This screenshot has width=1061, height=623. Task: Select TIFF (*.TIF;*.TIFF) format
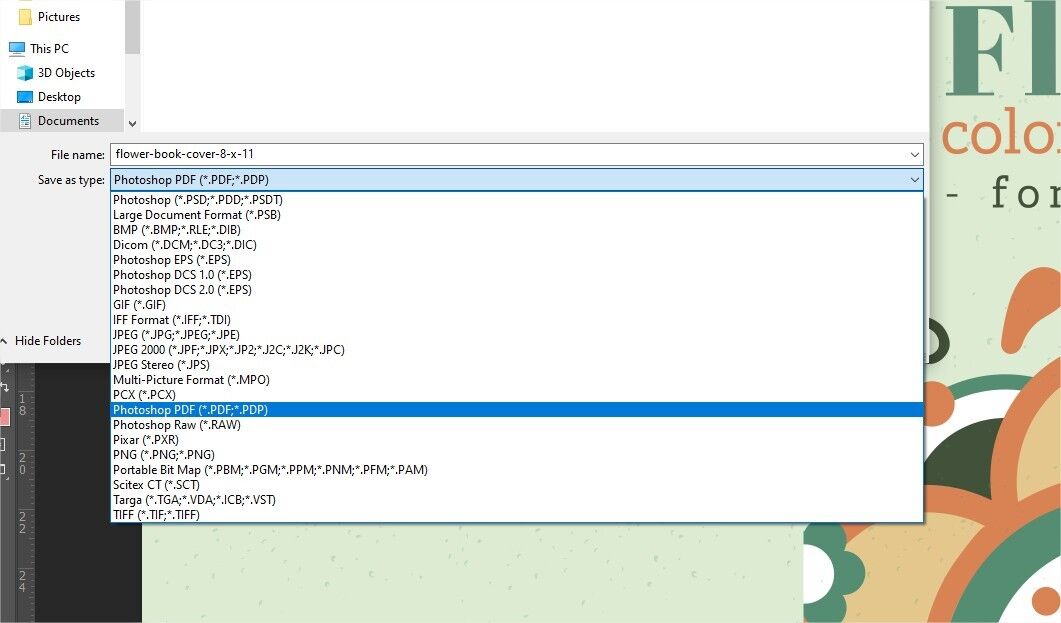pyautogui.click(x=156, y=515)
